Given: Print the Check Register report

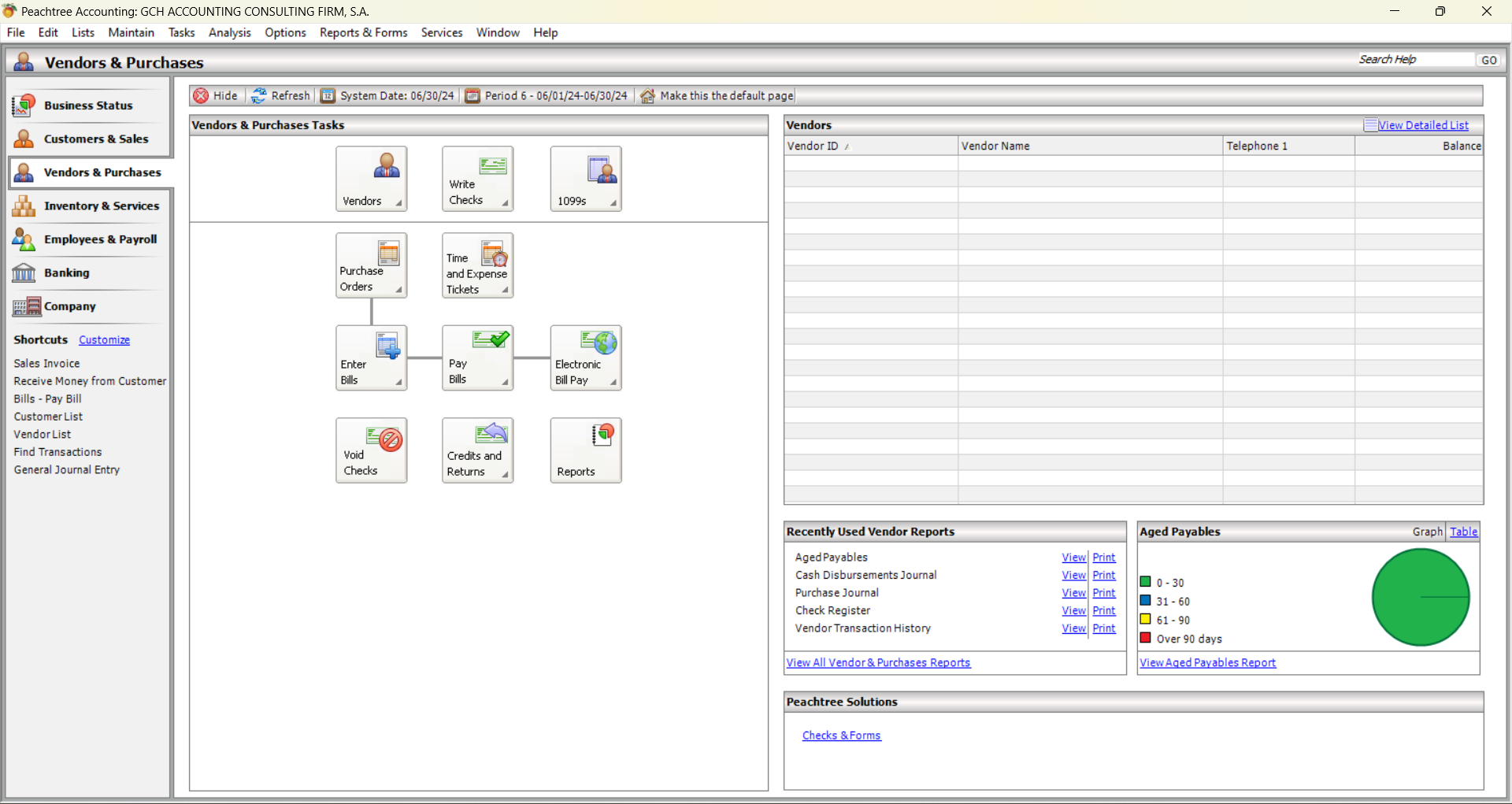Looking at the screenshot, I should pyautogui.click(x=1103, y=611).
